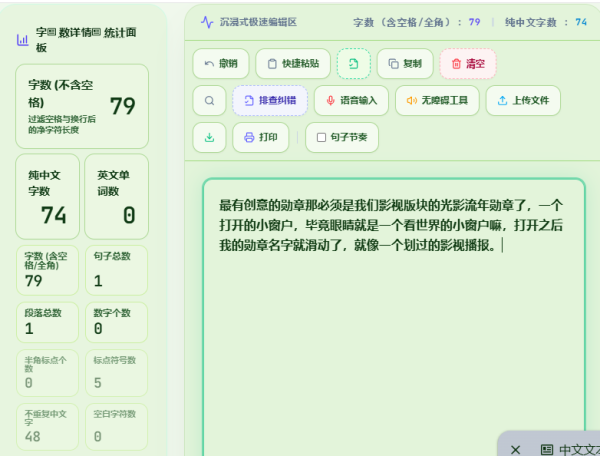This screenshot has height=456, width=600.
Task: Select the 字数 (不含空格) stat card
Action: tap(82, 106)
